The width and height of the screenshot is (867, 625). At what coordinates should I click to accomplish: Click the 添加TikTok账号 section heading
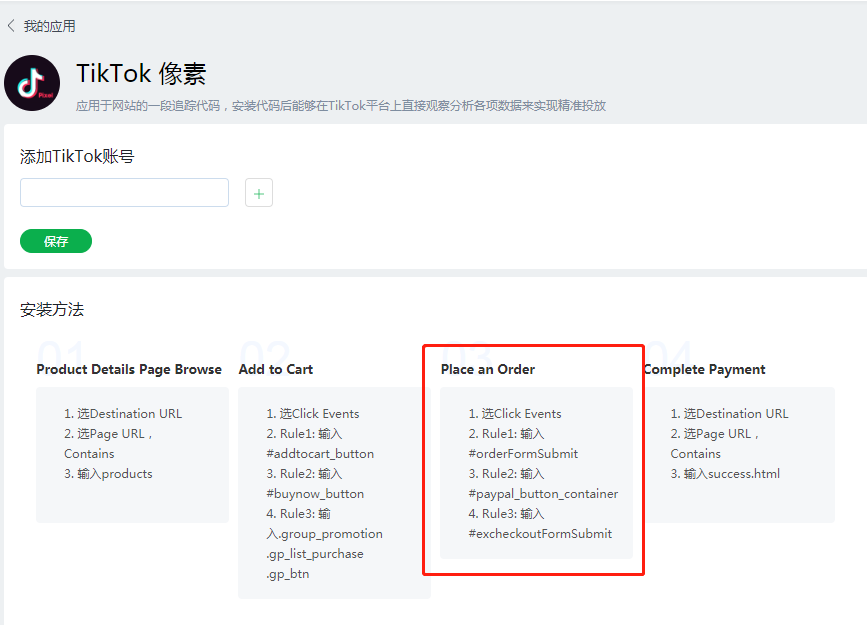pos(77,157)
